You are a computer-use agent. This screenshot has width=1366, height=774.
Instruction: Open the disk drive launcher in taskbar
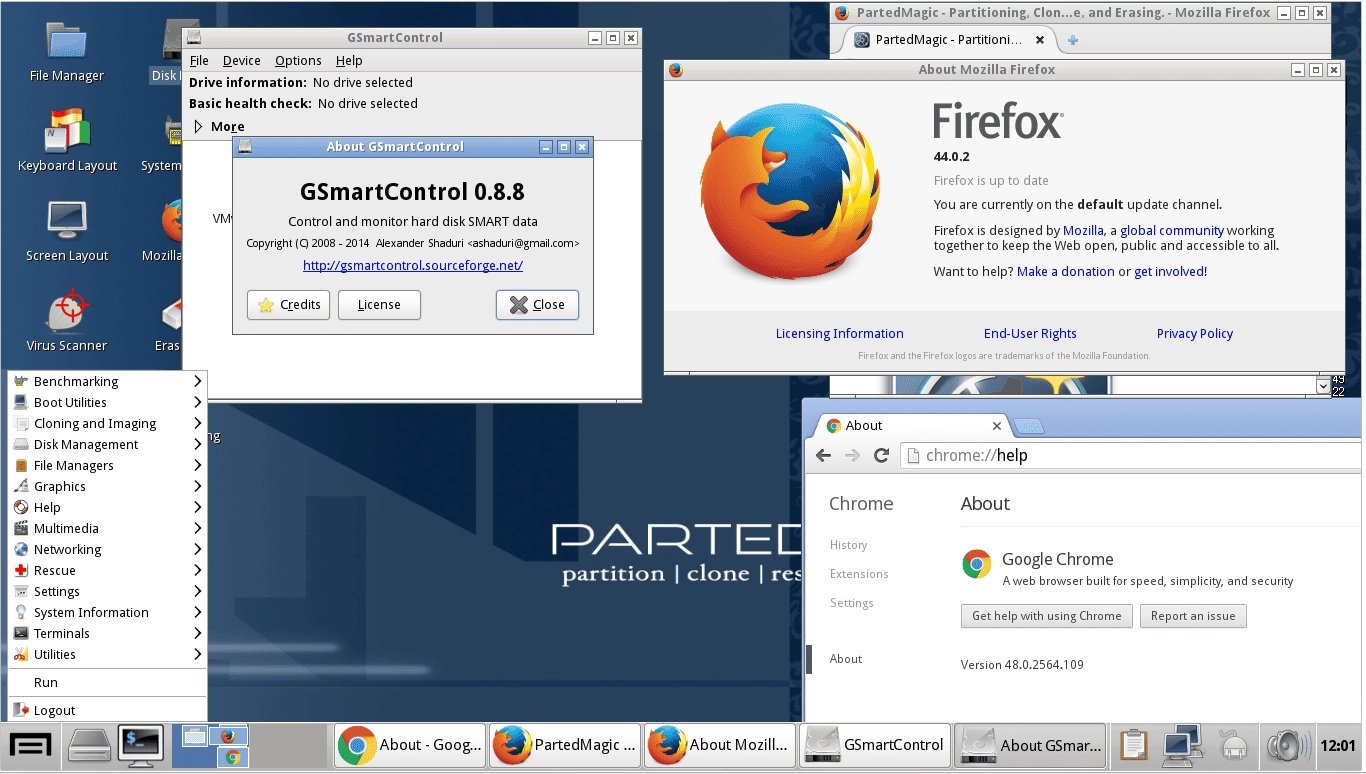tap(88, 745)
